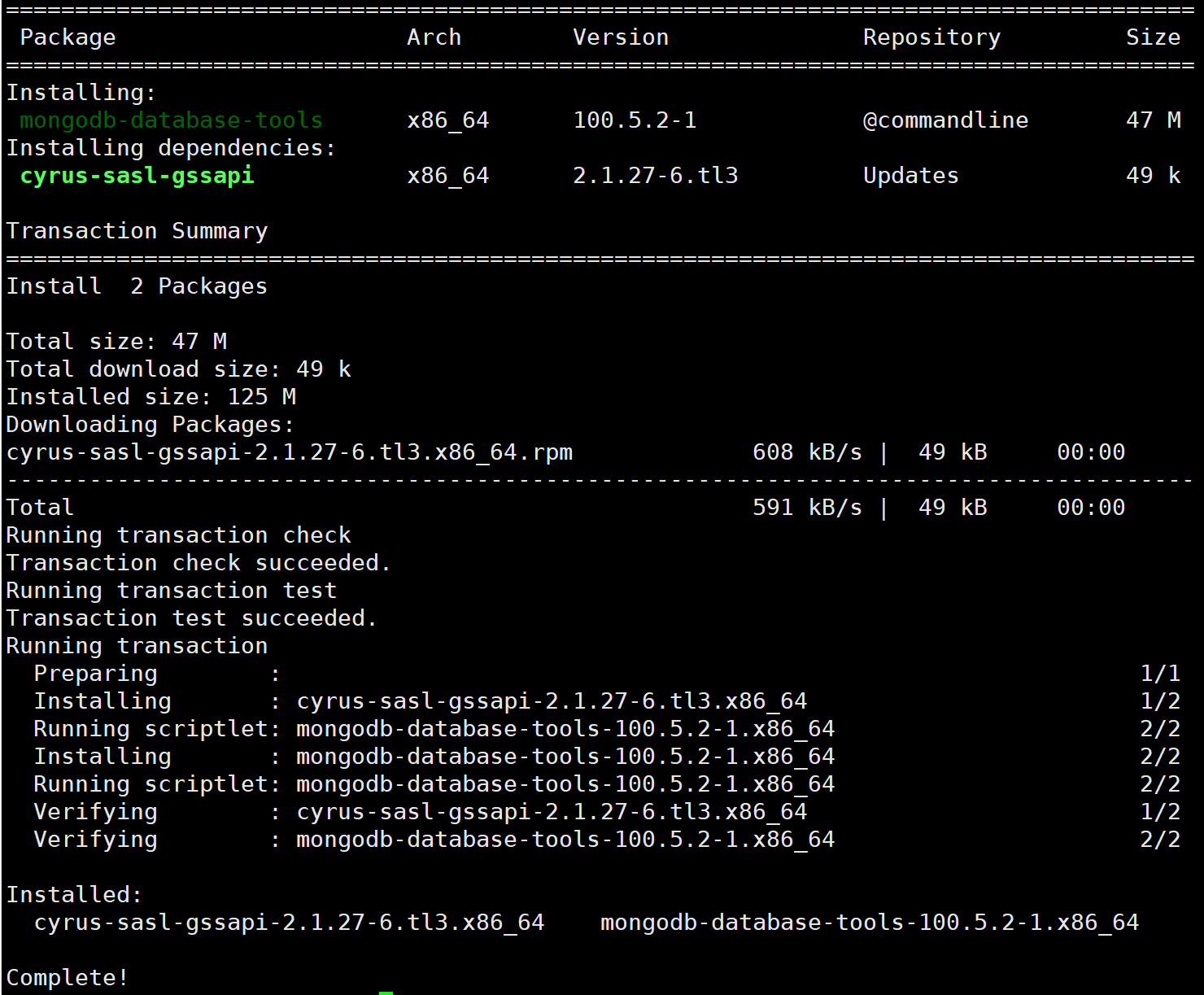Click 'Transaction test succeeded.' line
The width and height of the screenshot is (1204, 995).
[192, 618]
